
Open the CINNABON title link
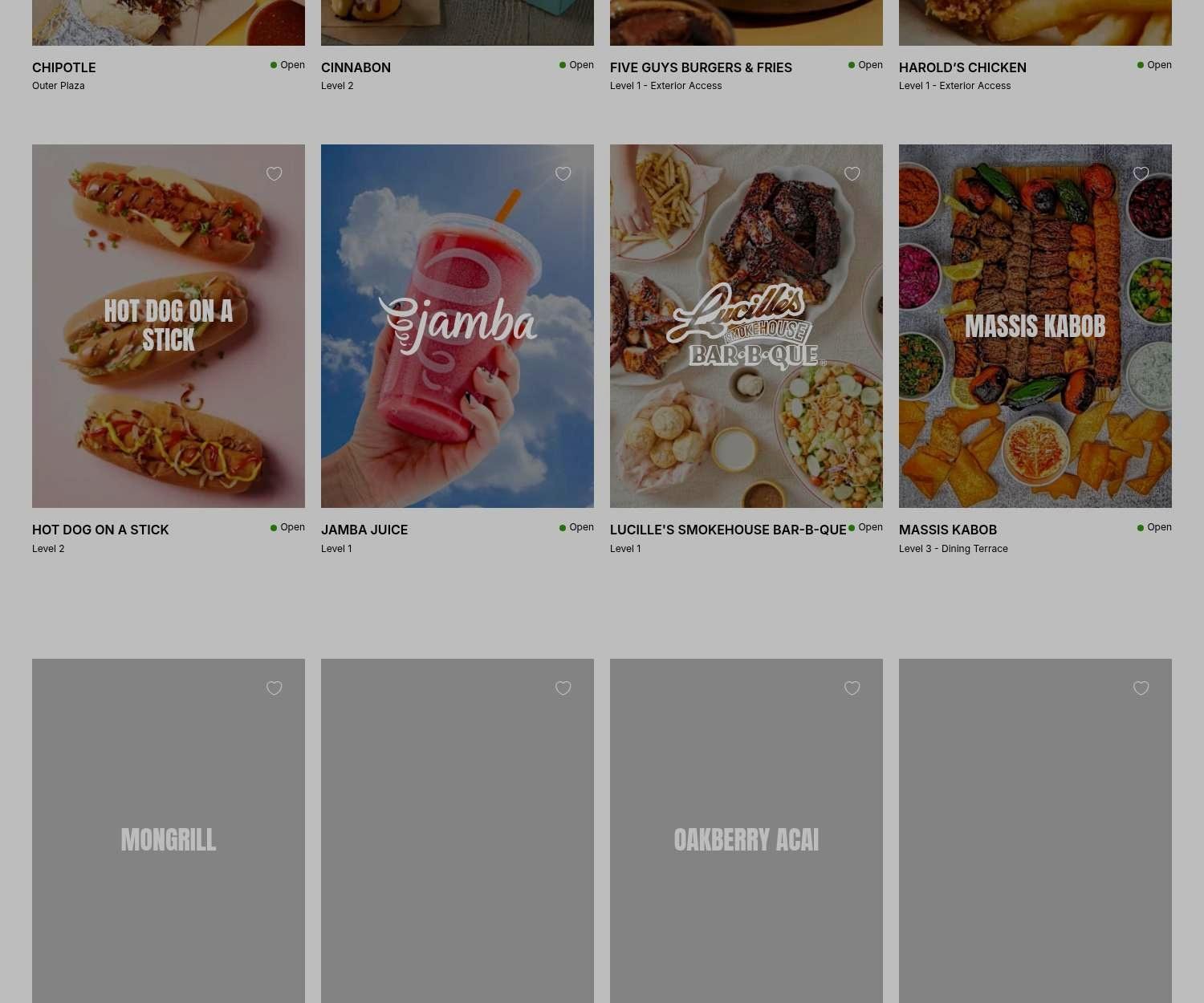tap(356, 67)
